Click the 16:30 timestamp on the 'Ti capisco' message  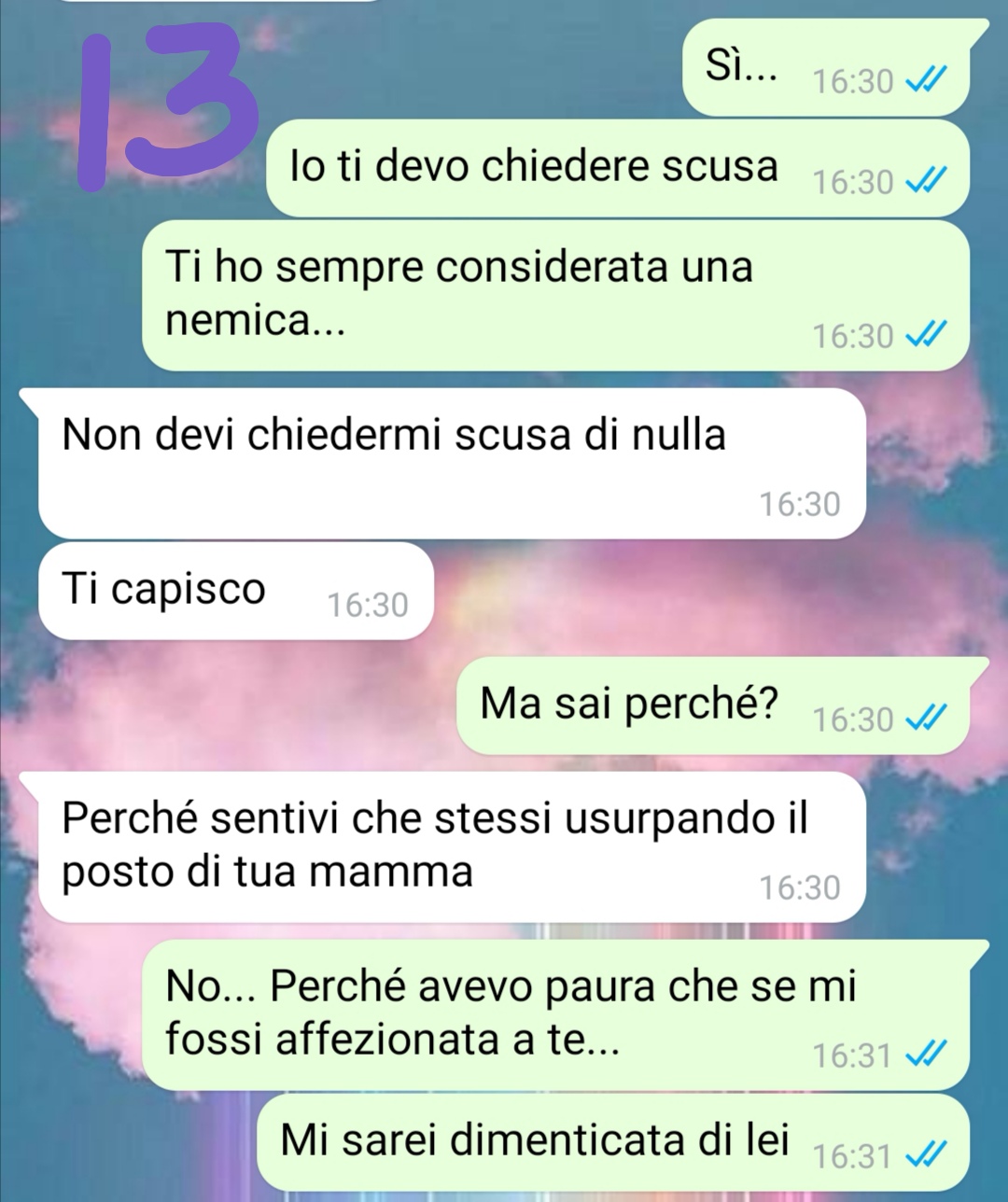[x=368, y=606]
